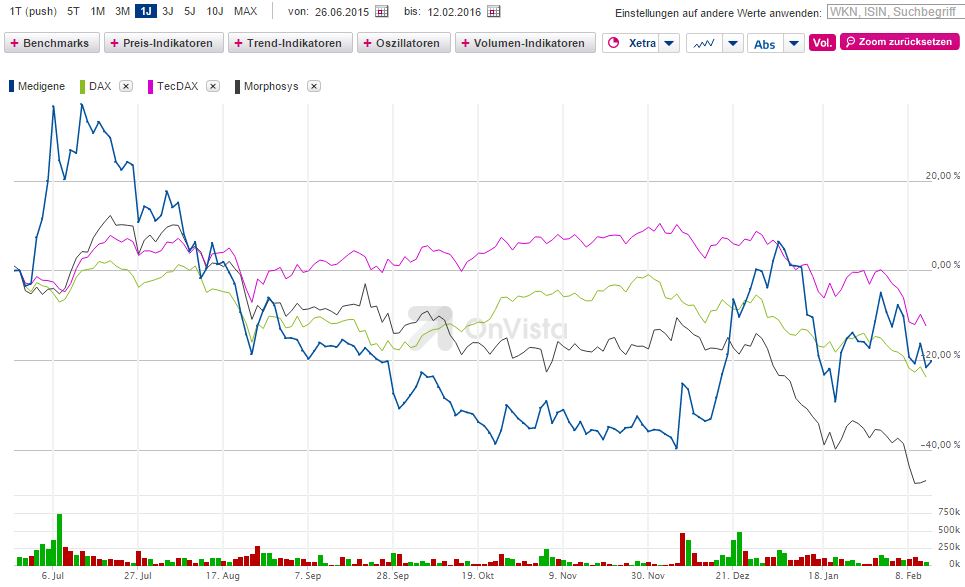Screen dimensions: 965x587
Task: Select the 5J time range
Action: (190, 11)
